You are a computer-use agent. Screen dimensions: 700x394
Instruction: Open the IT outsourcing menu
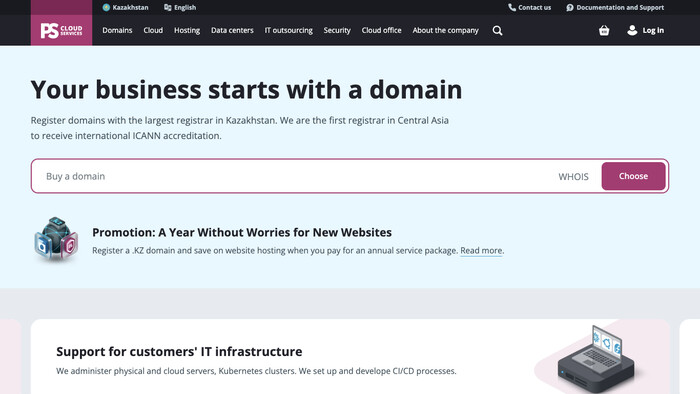coord(288,30)
